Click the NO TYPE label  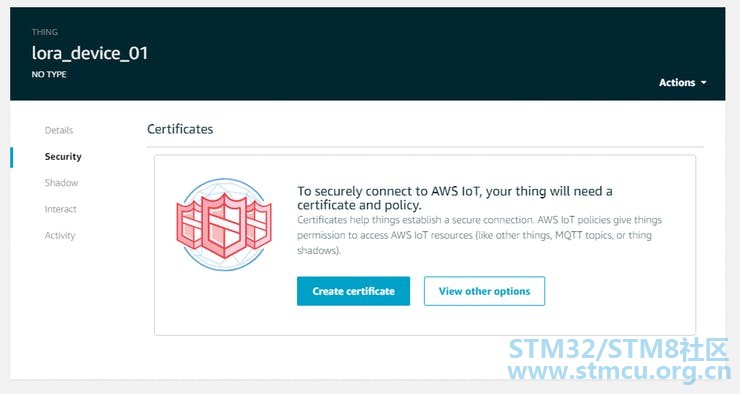49,75
